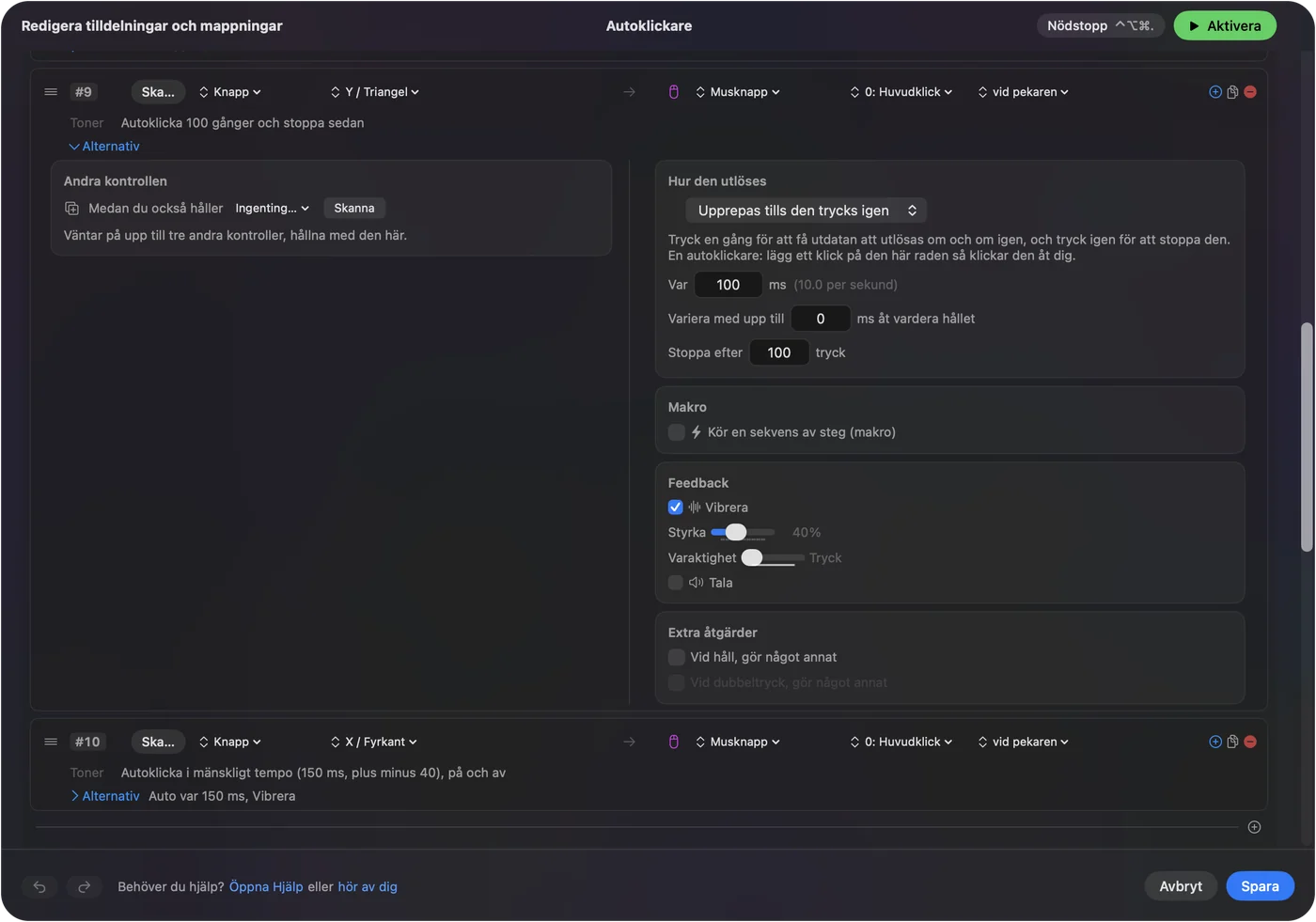The width and height of the screenshot is (1316, 922).
Task: Open the Öppna Hjälp link
Action: click(x=266, y=886)
